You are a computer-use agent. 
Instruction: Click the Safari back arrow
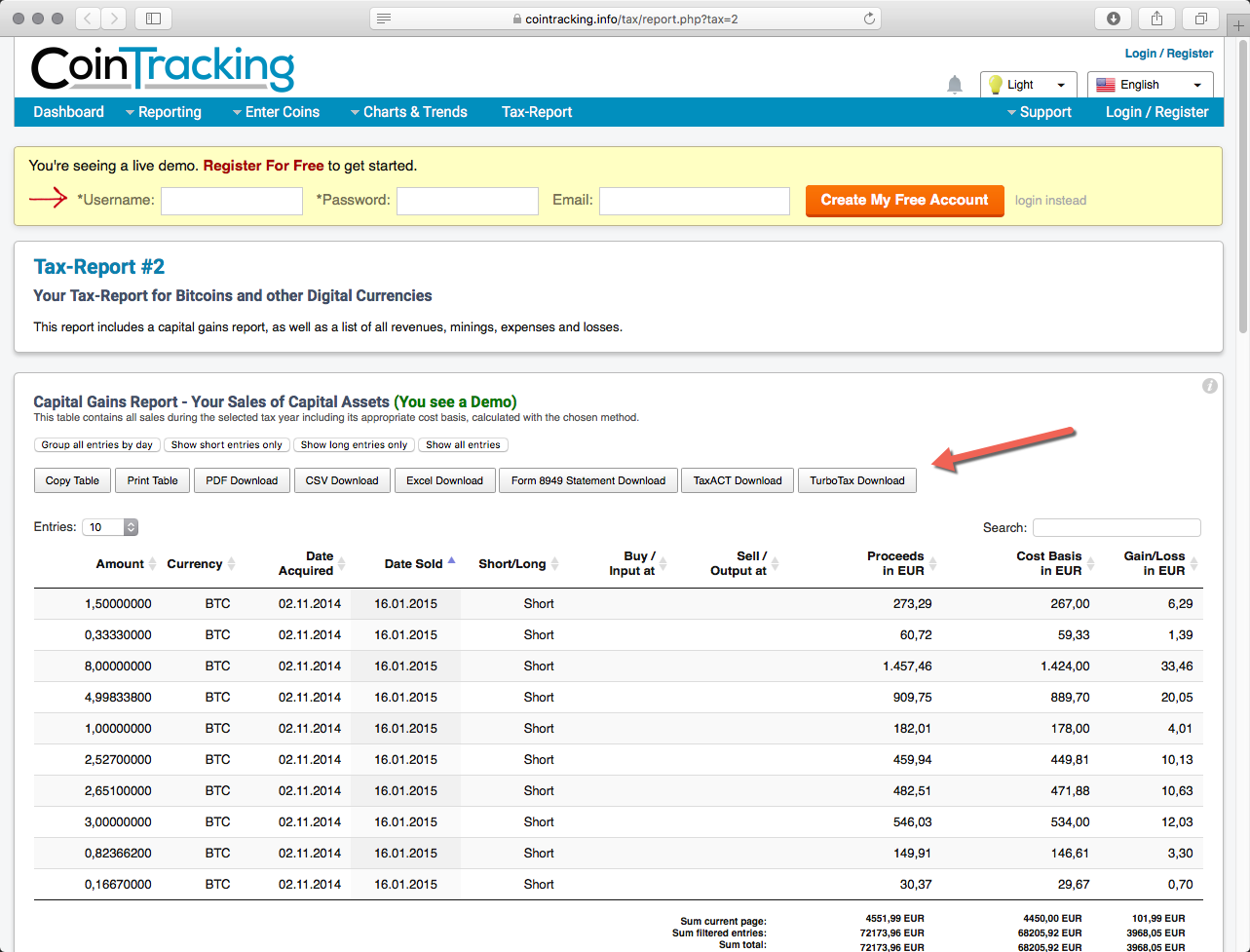coord(89,19)
